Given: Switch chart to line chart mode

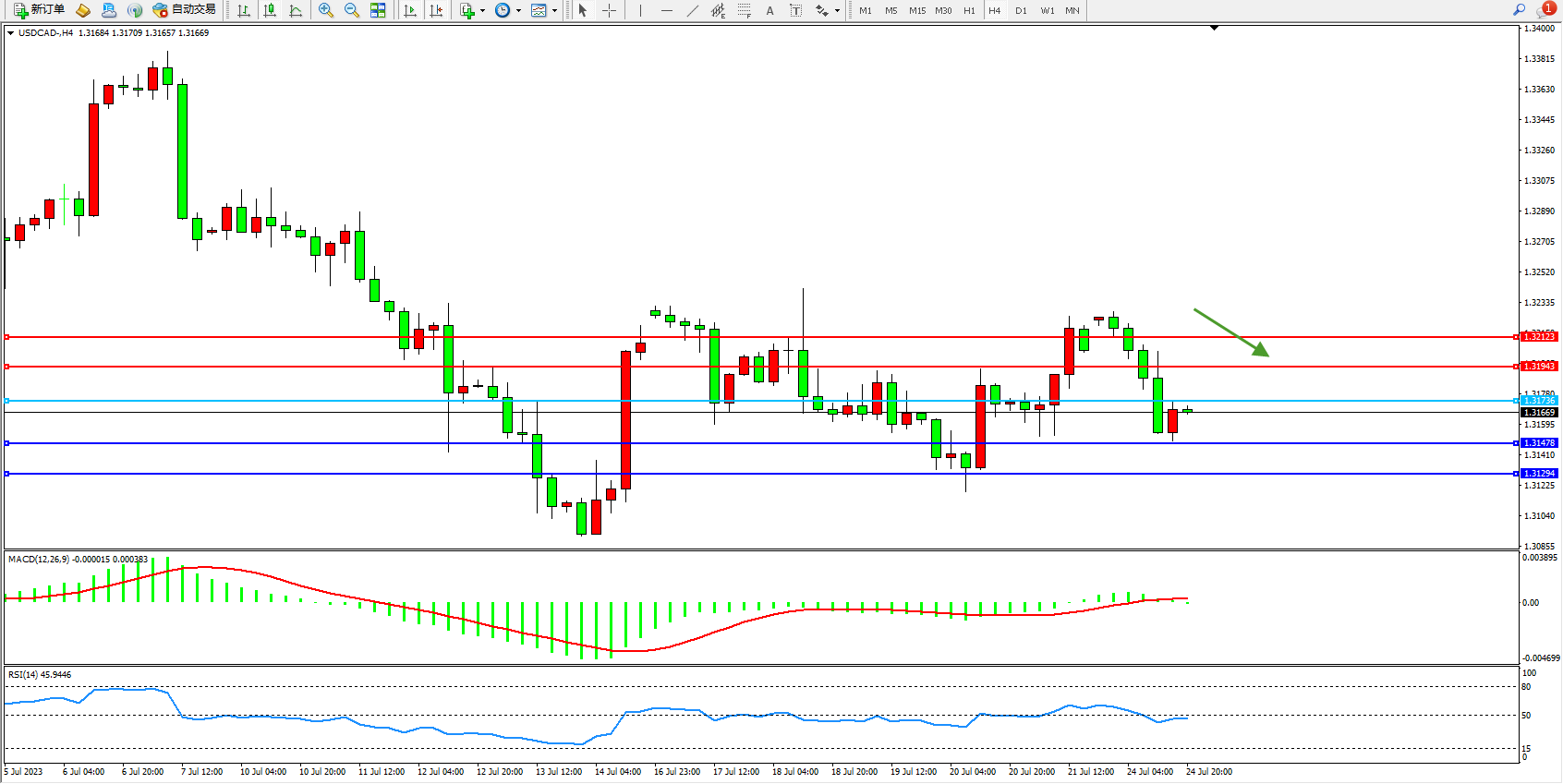Looking at the screenshot, I should 296,10.
